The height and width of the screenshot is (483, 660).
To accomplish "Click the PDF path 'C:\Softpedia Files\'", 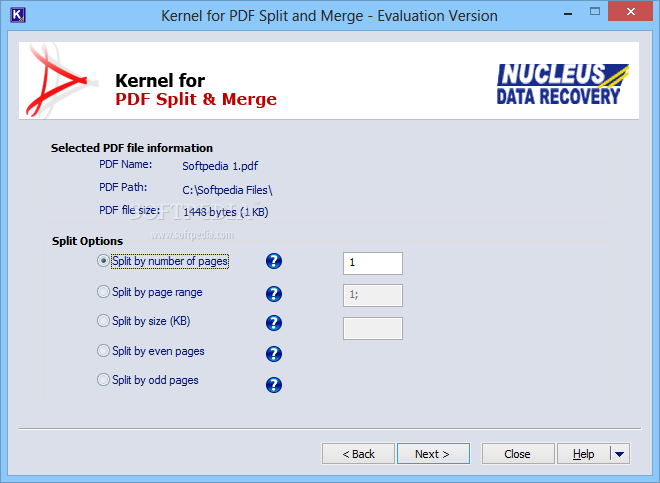I will (x=227, y=190).
